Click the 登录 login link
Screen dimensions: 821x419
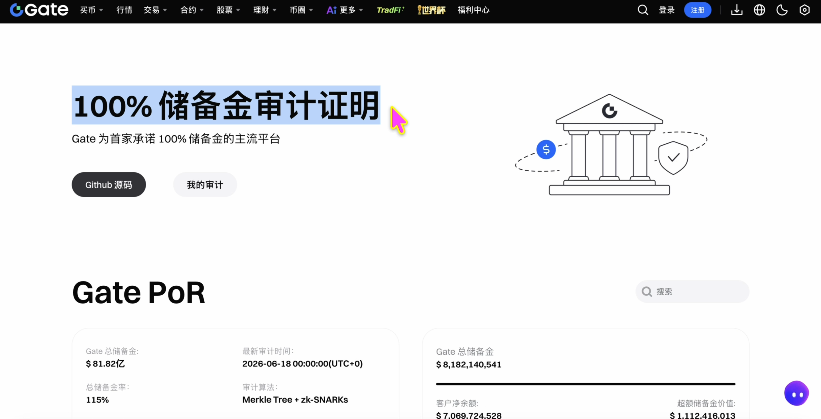667,10
